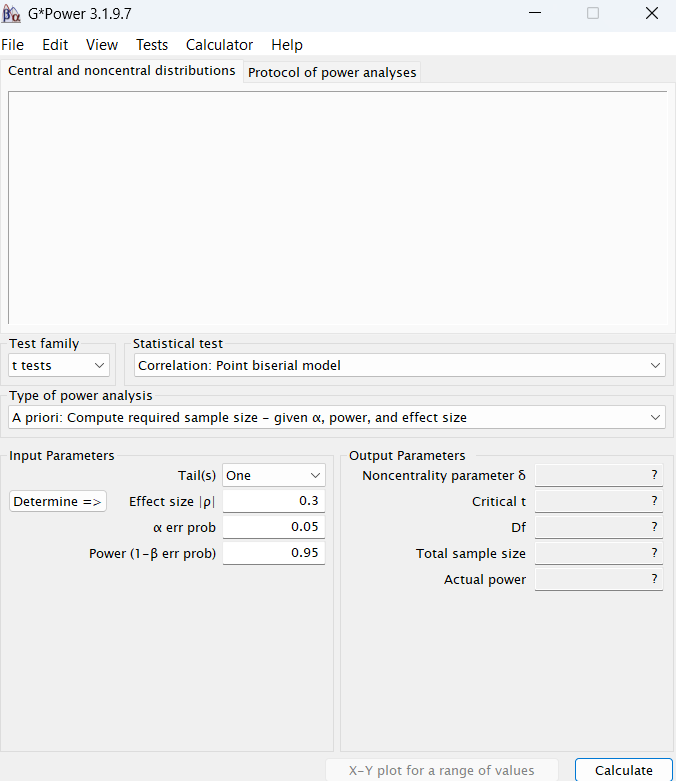
Task: Click the G*Power app icon in title bar
Action: point(11,14)
